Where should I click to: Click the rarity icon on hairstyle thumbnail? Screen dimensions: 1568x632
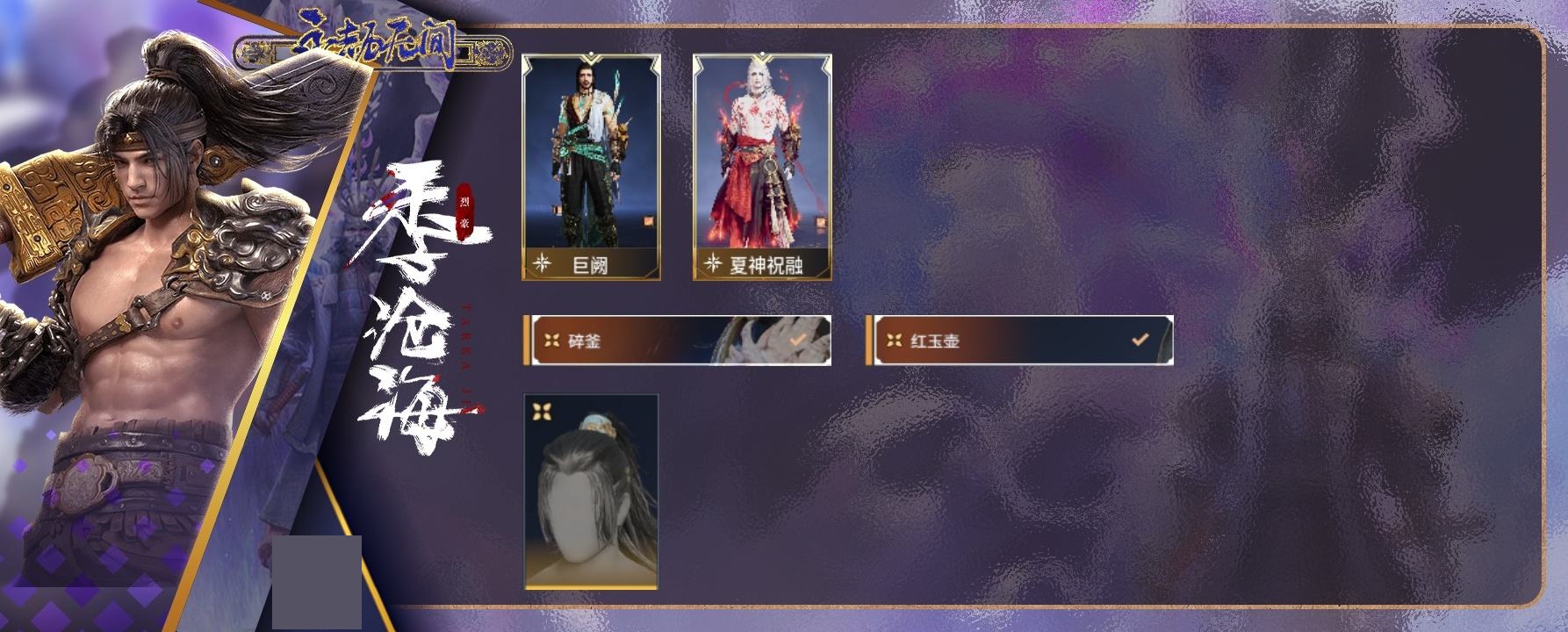click(543, 411)
